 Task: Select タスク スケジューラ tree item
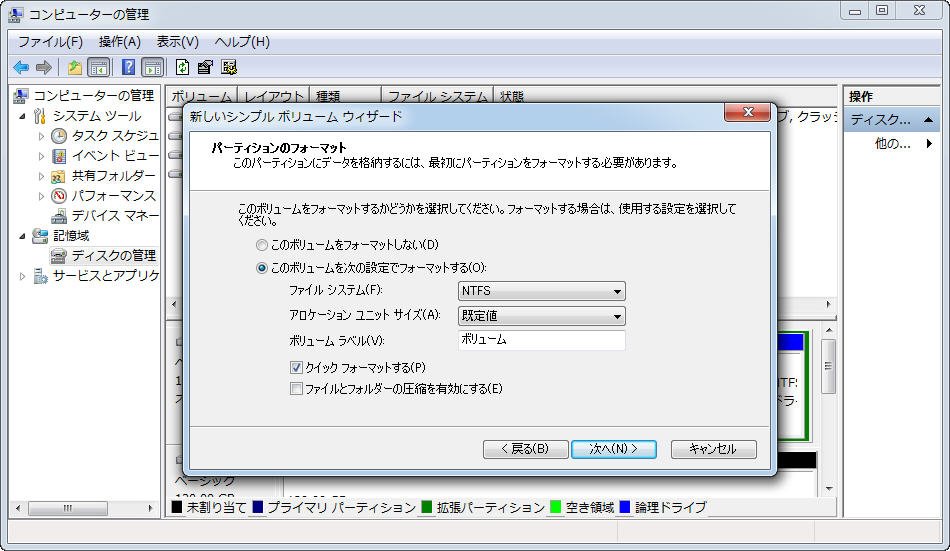click(x=115, y=135)
